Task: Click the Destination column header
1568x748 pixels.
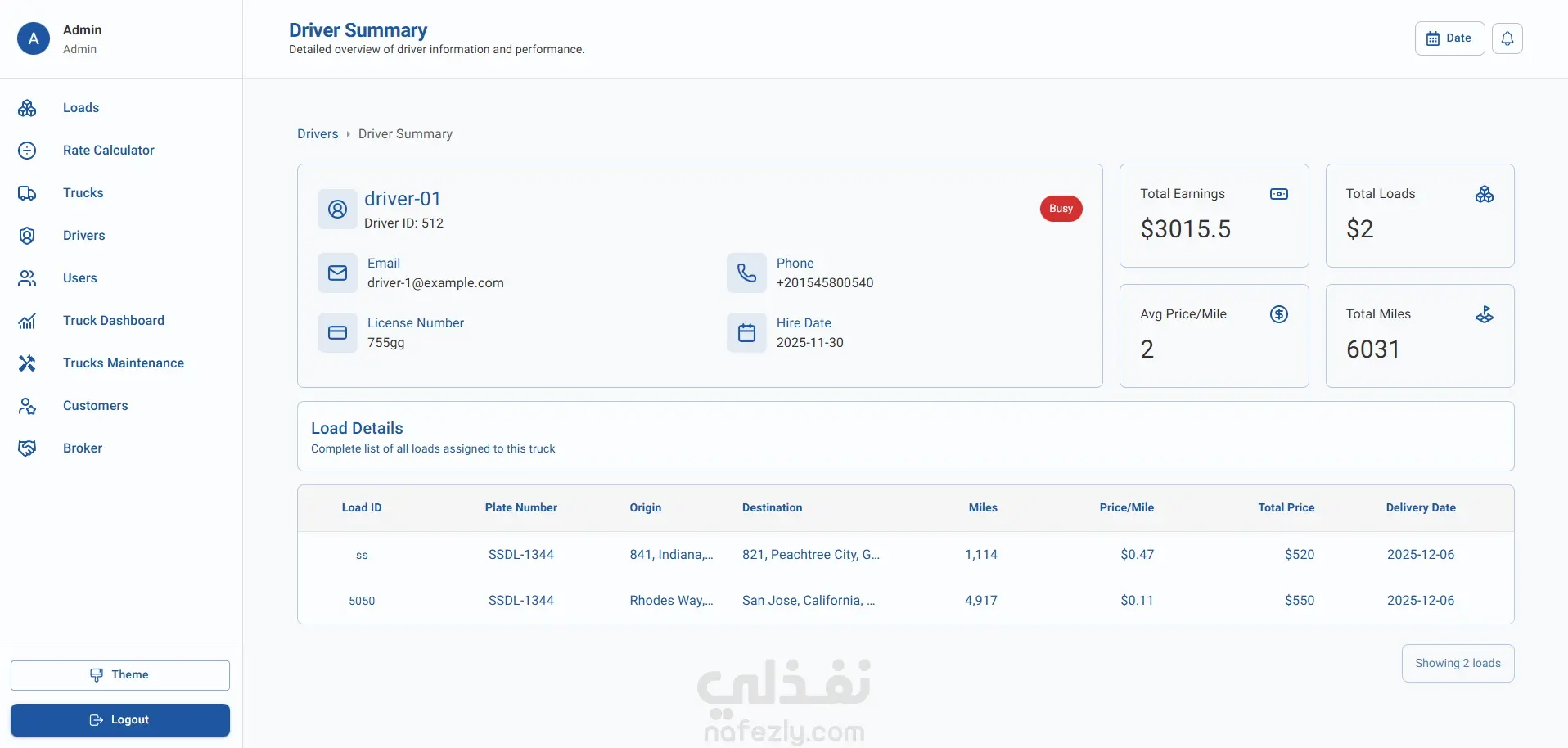Action: pyautogui.click(x=773, y=508)
